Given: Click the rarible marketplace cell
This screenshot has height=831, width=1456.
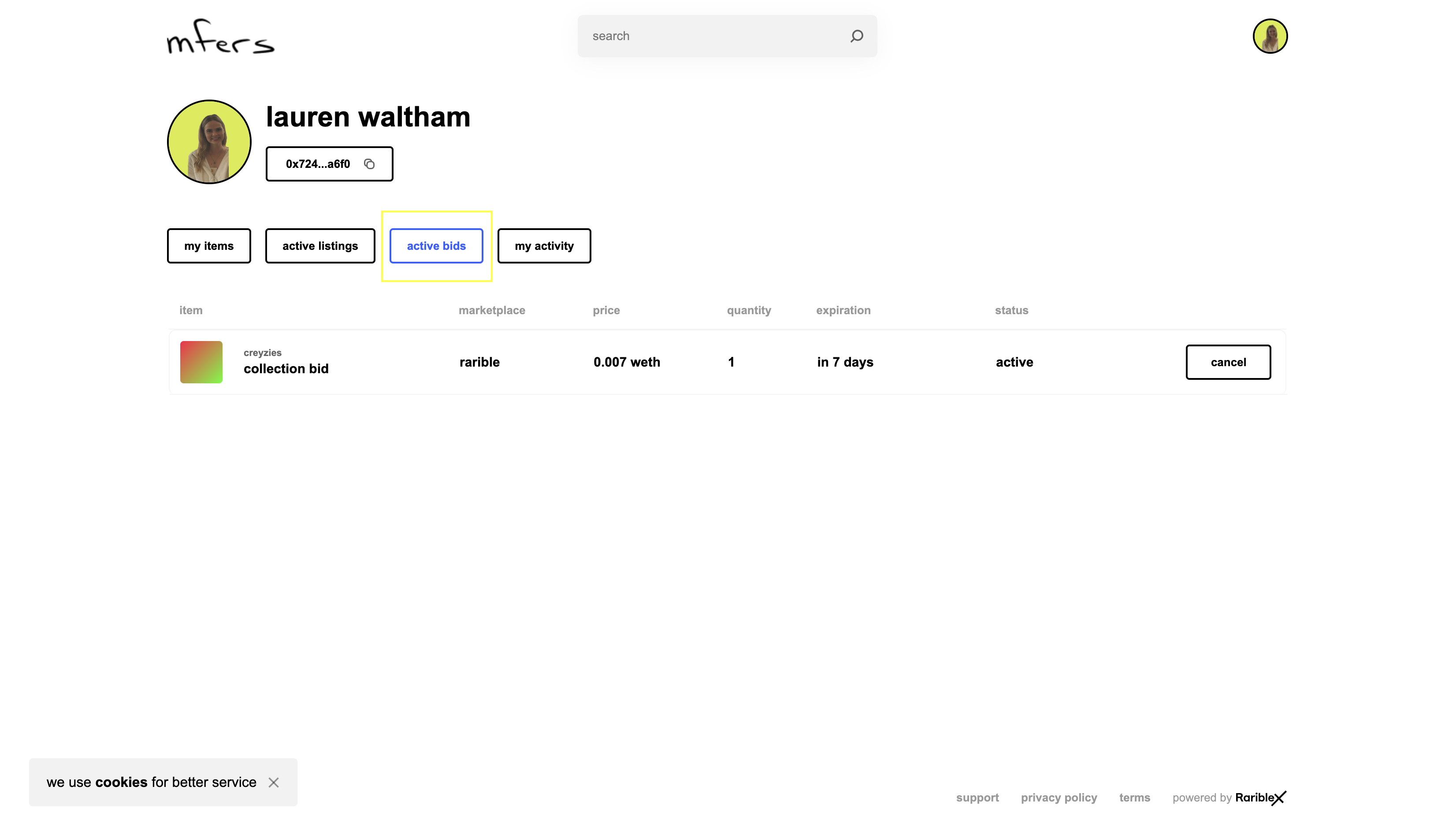Looking at the screenshot, I should pos(479,362).
